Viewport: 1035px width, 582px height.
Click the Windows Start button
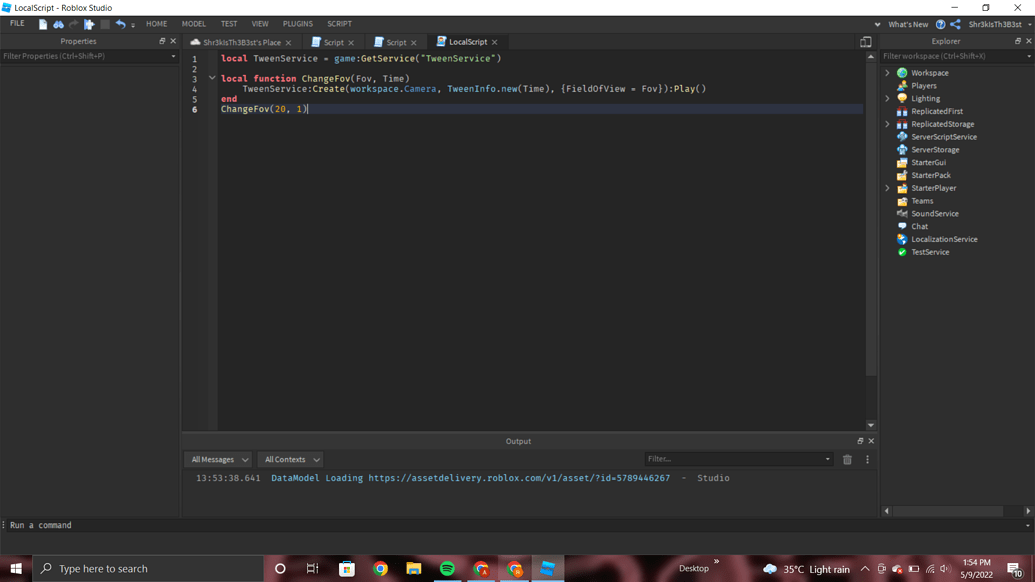tap(16, 568)
